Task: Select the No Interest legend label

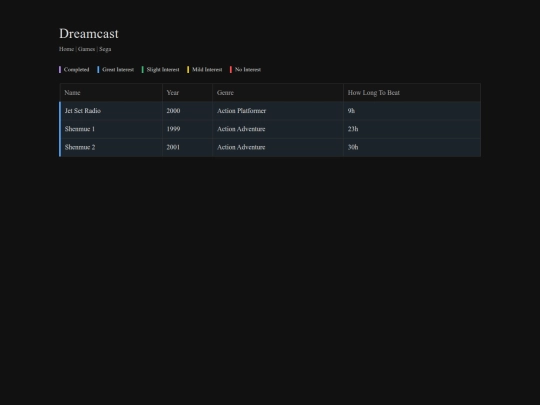Action: pyautogui.click(x=248, y=70)
